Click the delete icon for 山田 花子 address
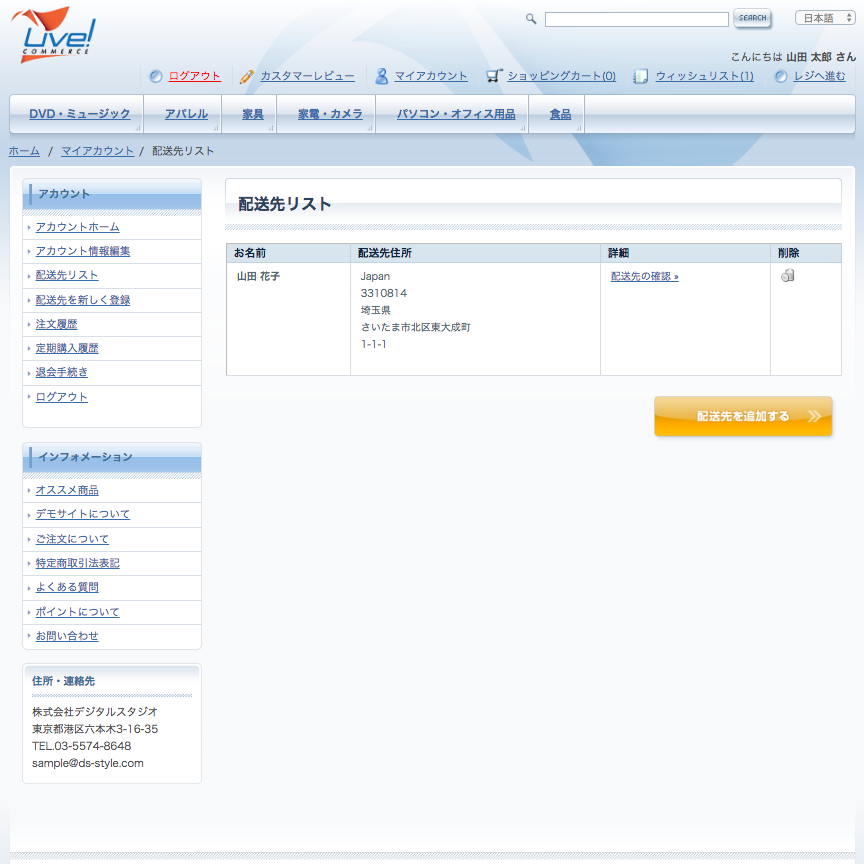This screenshot has width=864, height=864. pos(788,276)
